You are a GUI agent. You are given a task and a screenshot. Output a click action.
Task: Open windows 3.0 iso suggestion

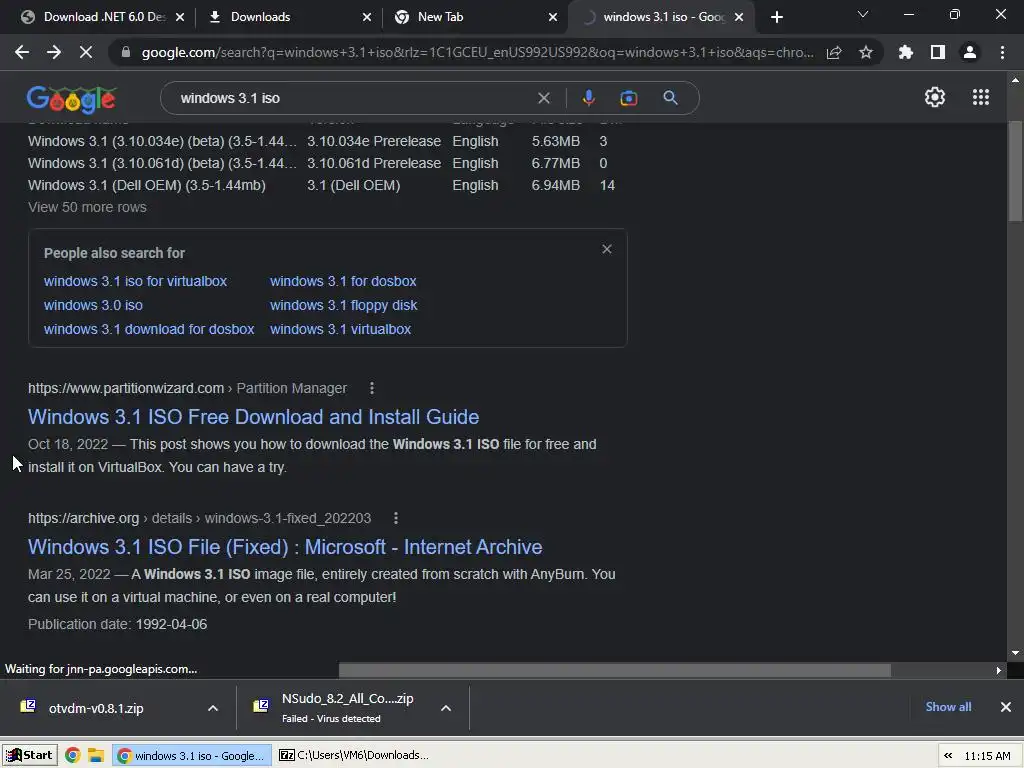point(93,305)
